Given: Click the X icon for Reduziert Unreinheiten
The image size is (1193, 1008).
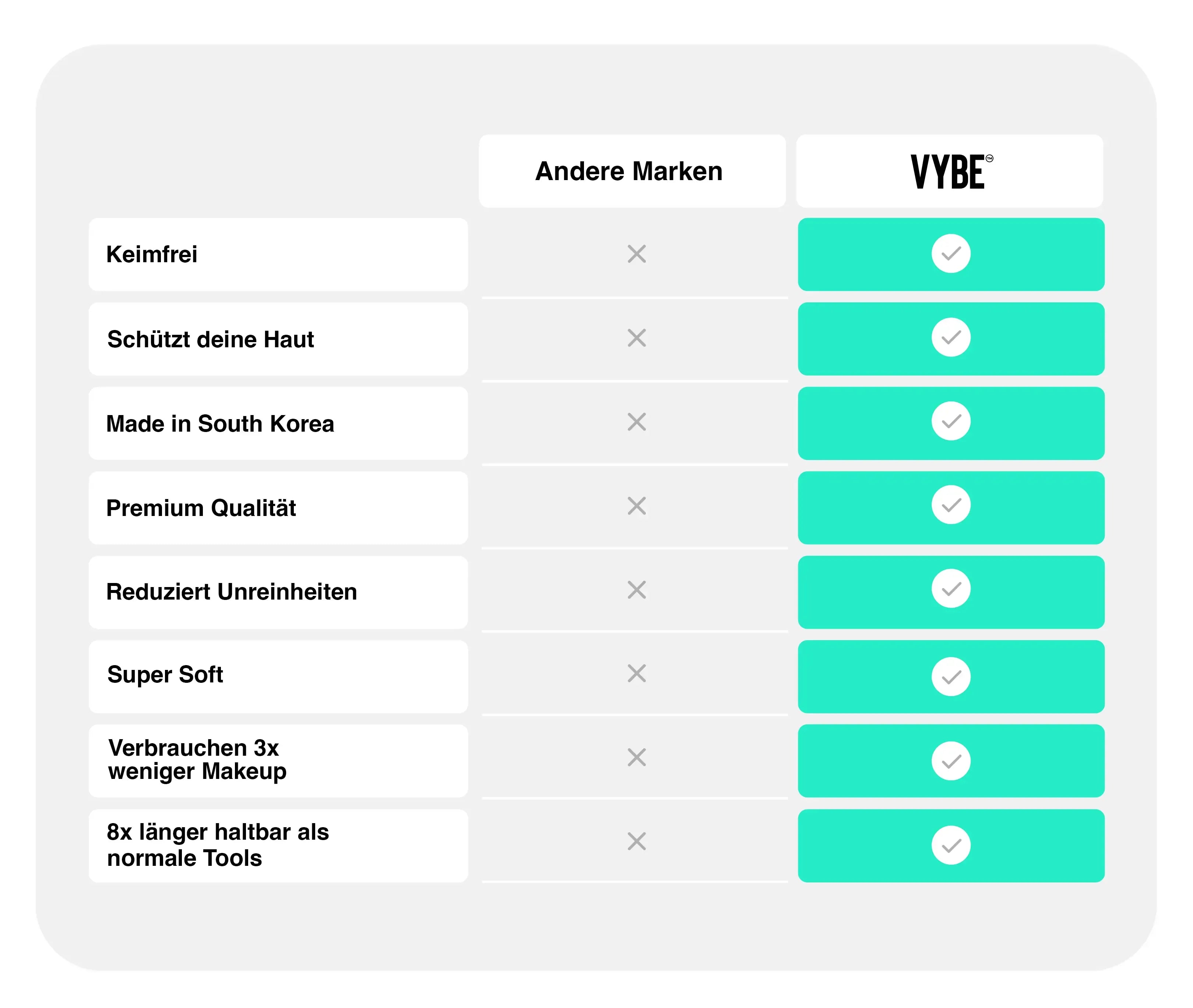Looking at the screenshot, I should click(x=637, y=590).
